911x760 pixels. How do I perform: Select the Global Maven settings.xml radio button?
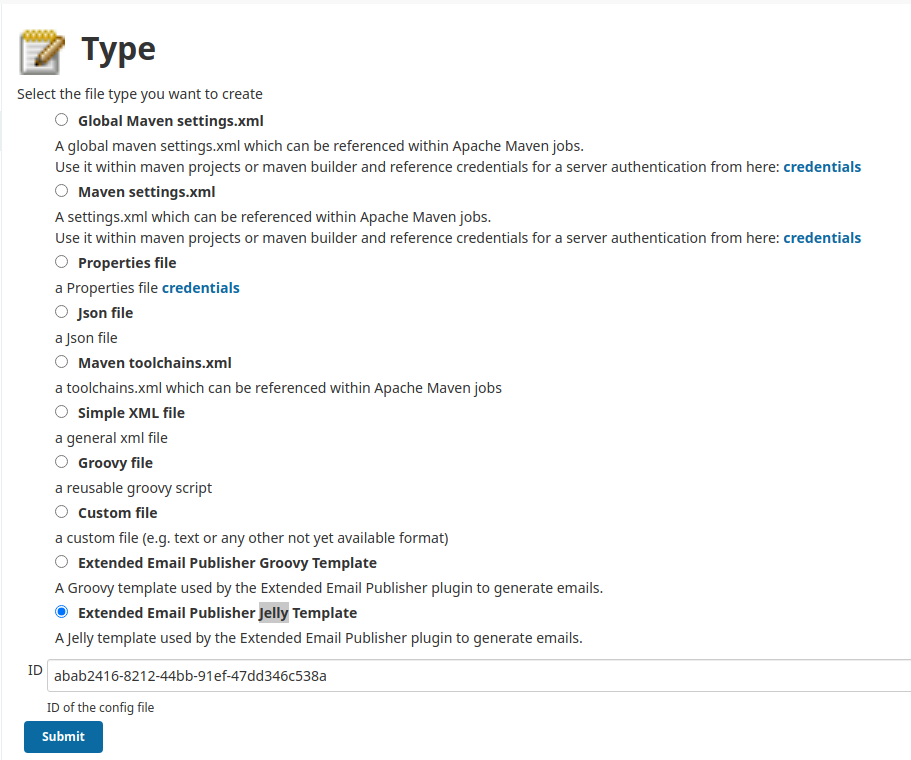(x=62, y=120)
